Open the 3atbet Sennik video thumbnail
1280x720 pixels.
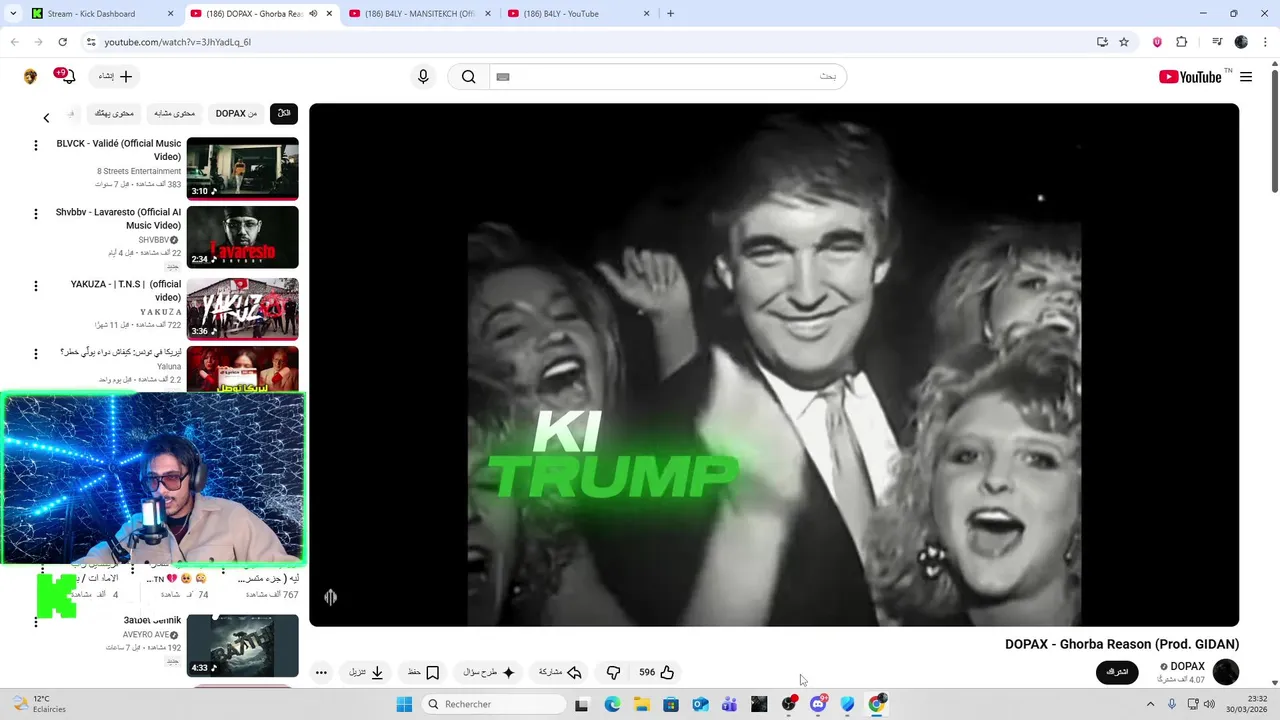243,645
